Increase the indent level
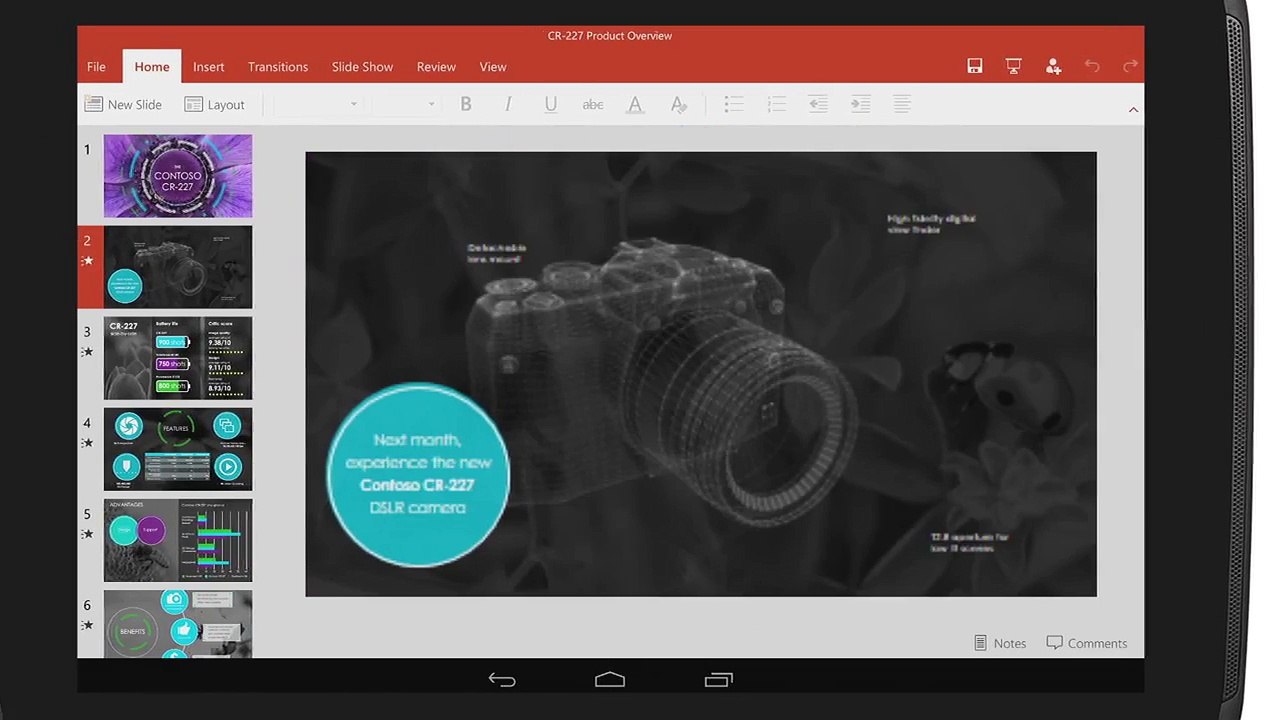The image size is (1280, 720). click(860, 104)
